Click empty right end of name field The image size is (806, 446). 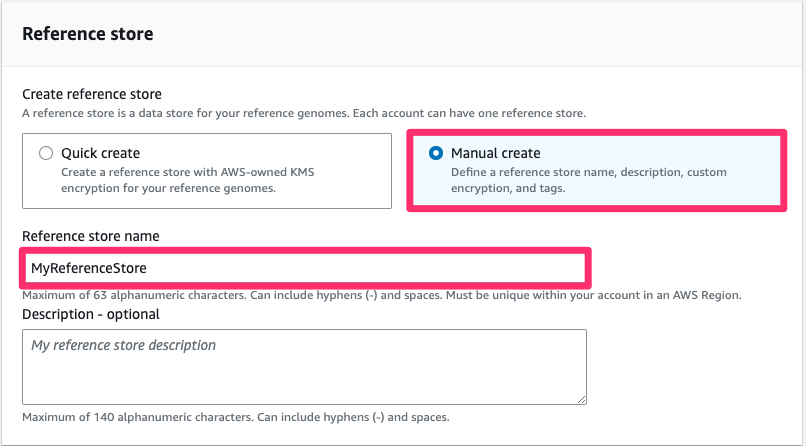[500, 268]
